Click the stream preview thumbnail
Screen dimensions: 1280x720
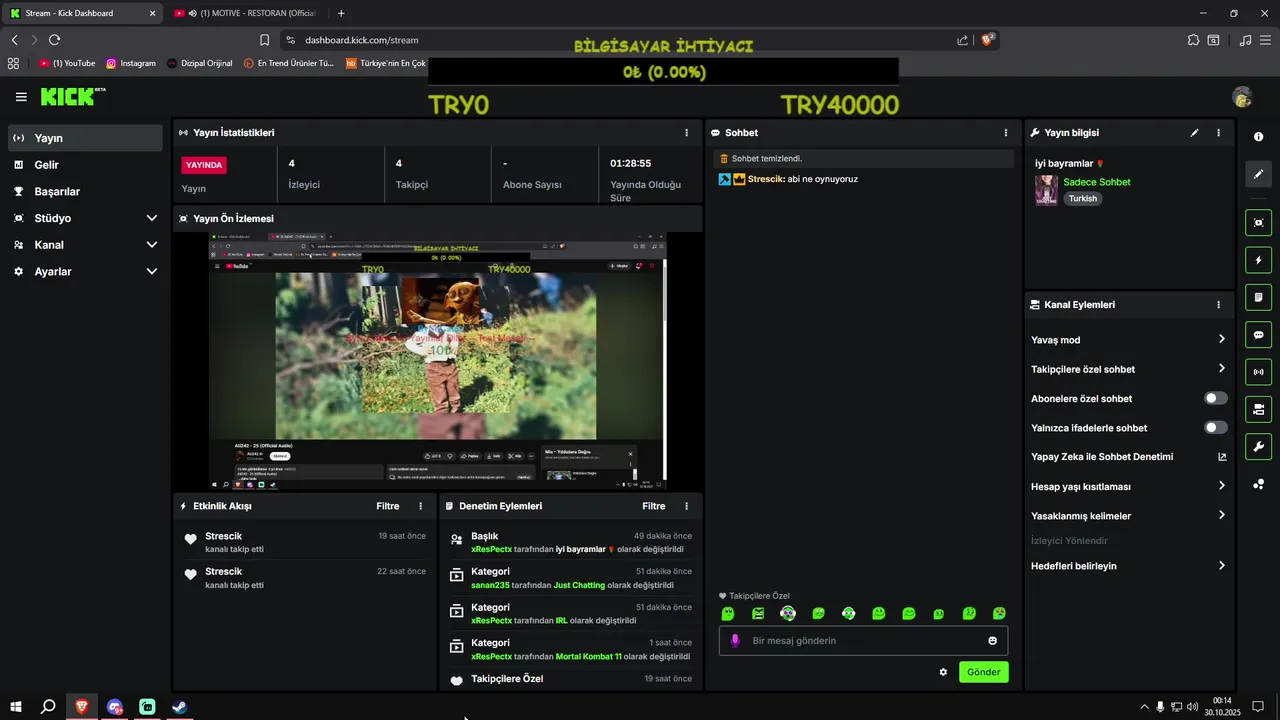point(437,361)
